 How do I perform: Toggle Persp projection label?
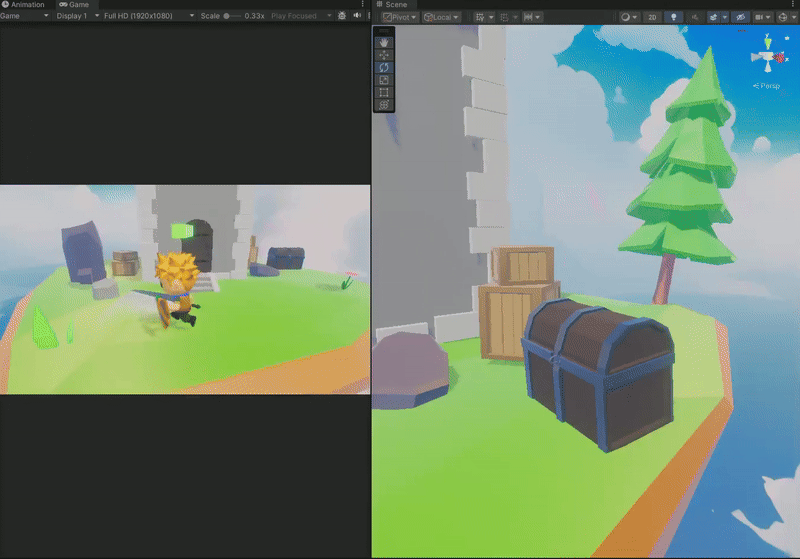(x=767, y=86)
